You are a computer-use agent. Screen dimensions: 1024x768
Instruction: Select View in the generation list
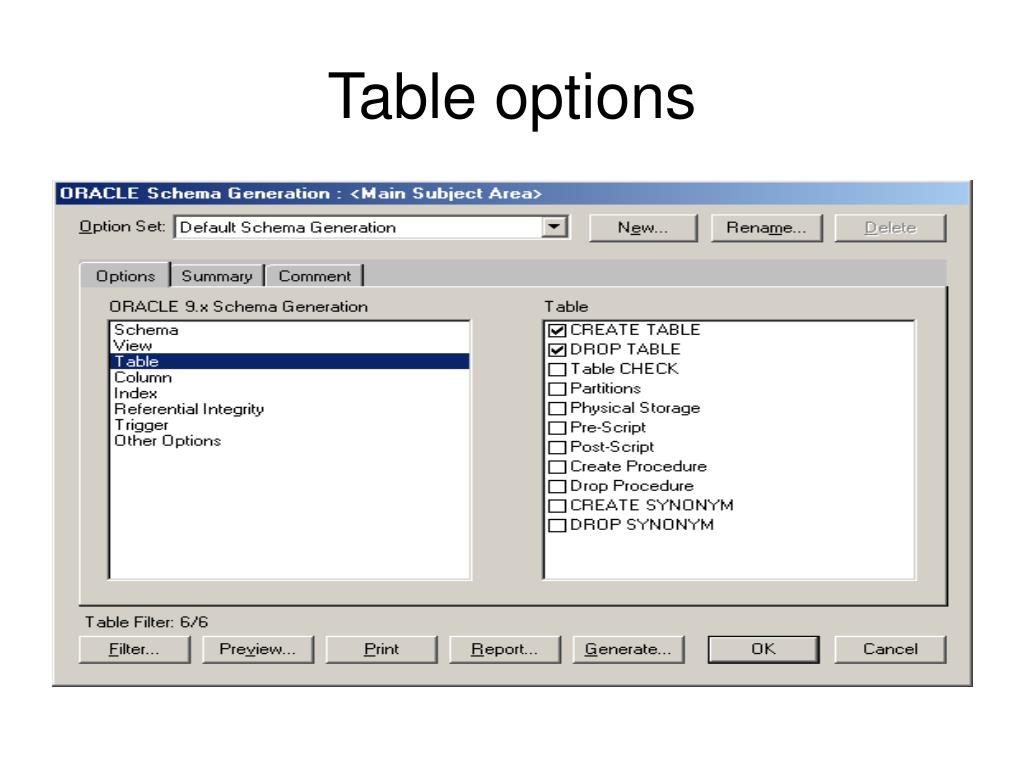(x=289, y=345)
